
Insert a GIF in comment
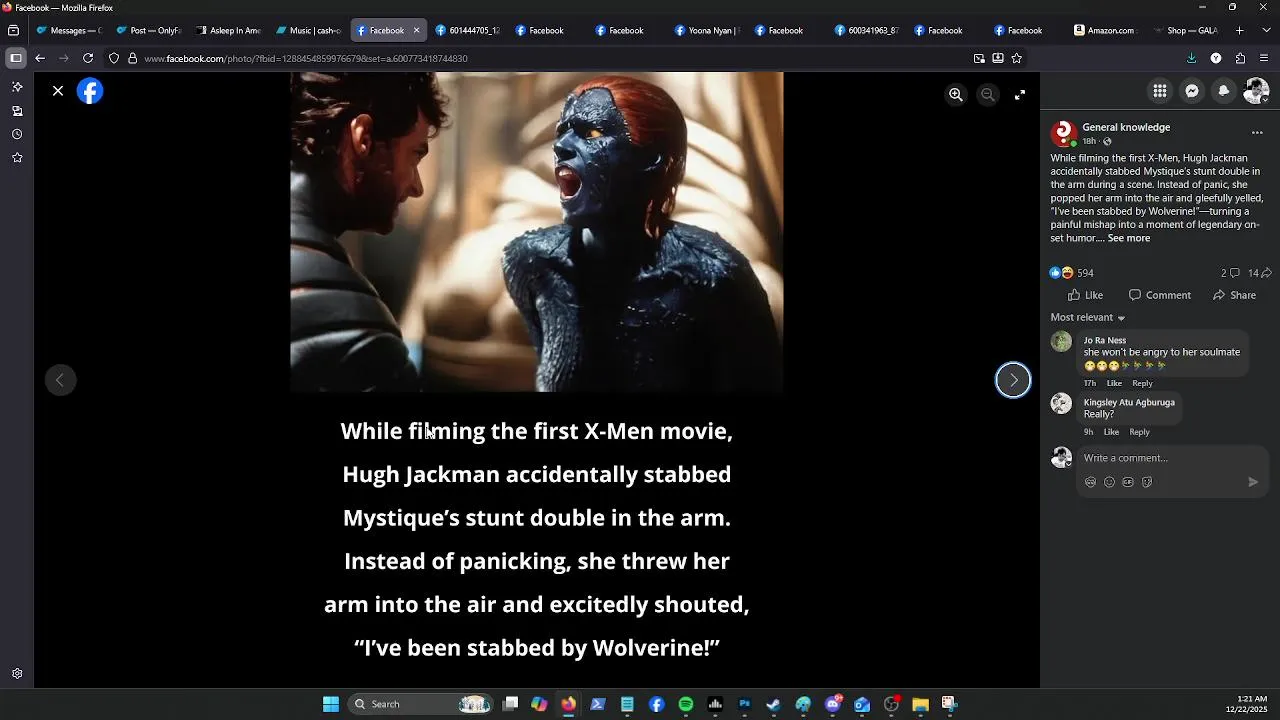(x=1128, y=482)
